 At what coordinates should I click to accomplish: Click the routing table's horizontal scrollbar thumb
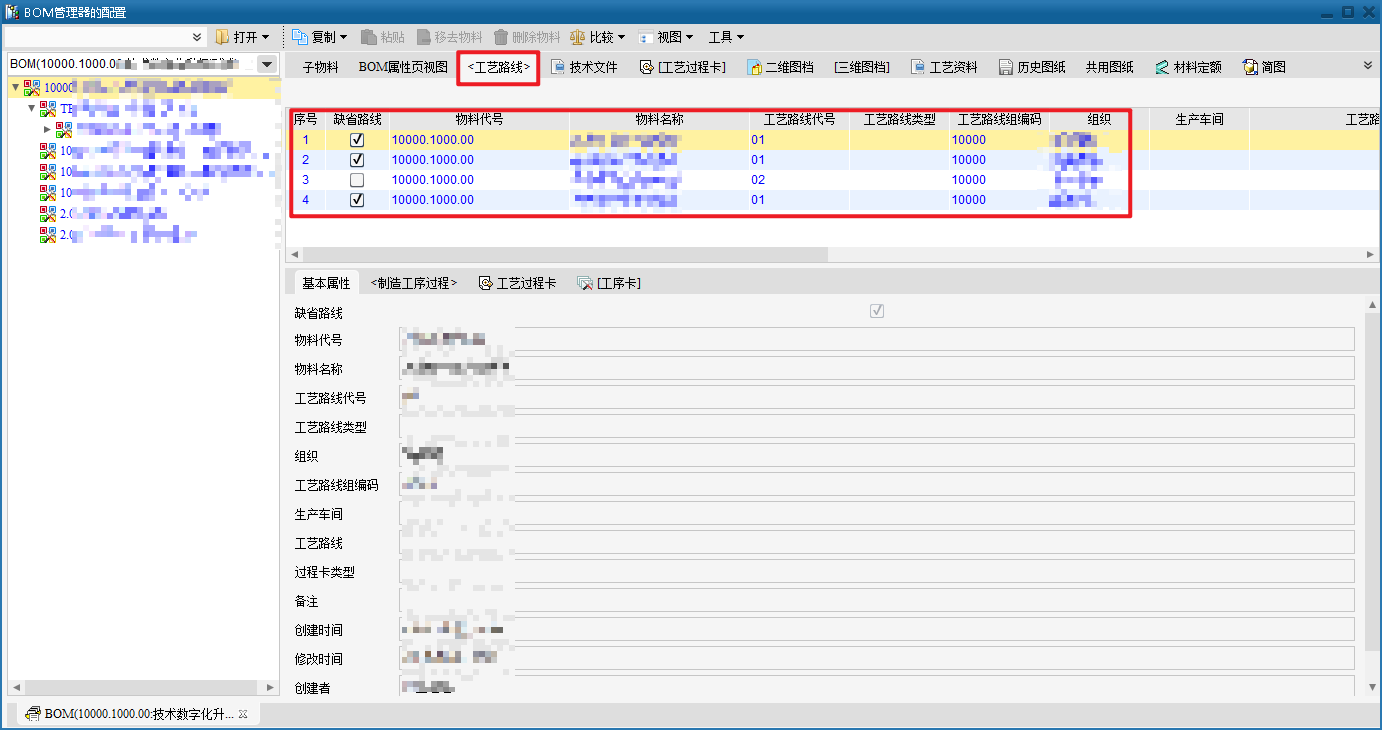coord(564,255)
